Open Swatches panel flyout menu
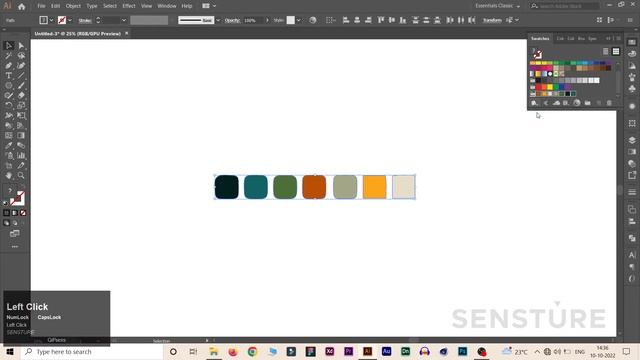Screen dimensions: 640x360 coord(618,38)
